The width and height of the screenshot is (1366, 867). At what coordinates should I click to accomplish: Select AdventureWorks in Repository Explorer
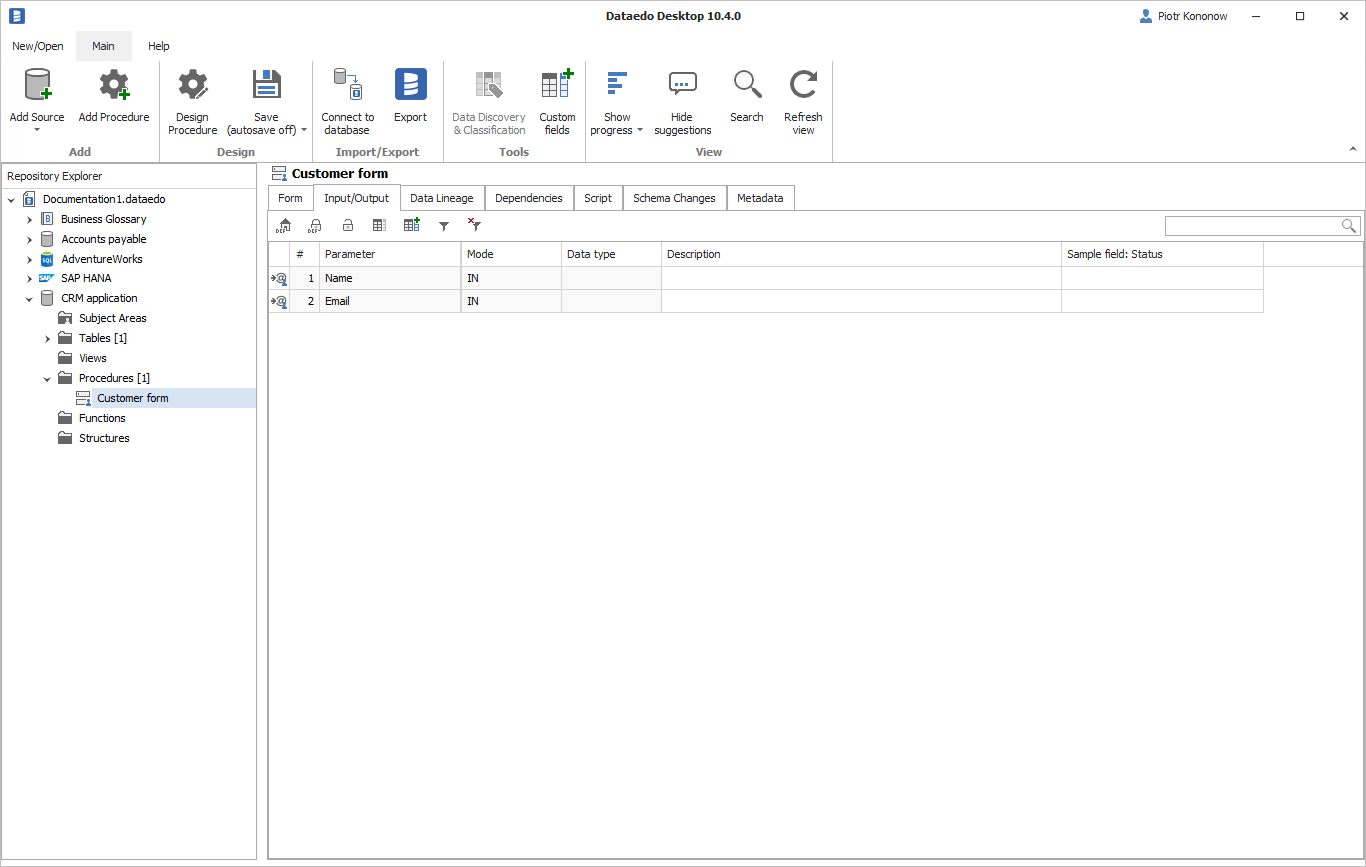pos(101,259)
